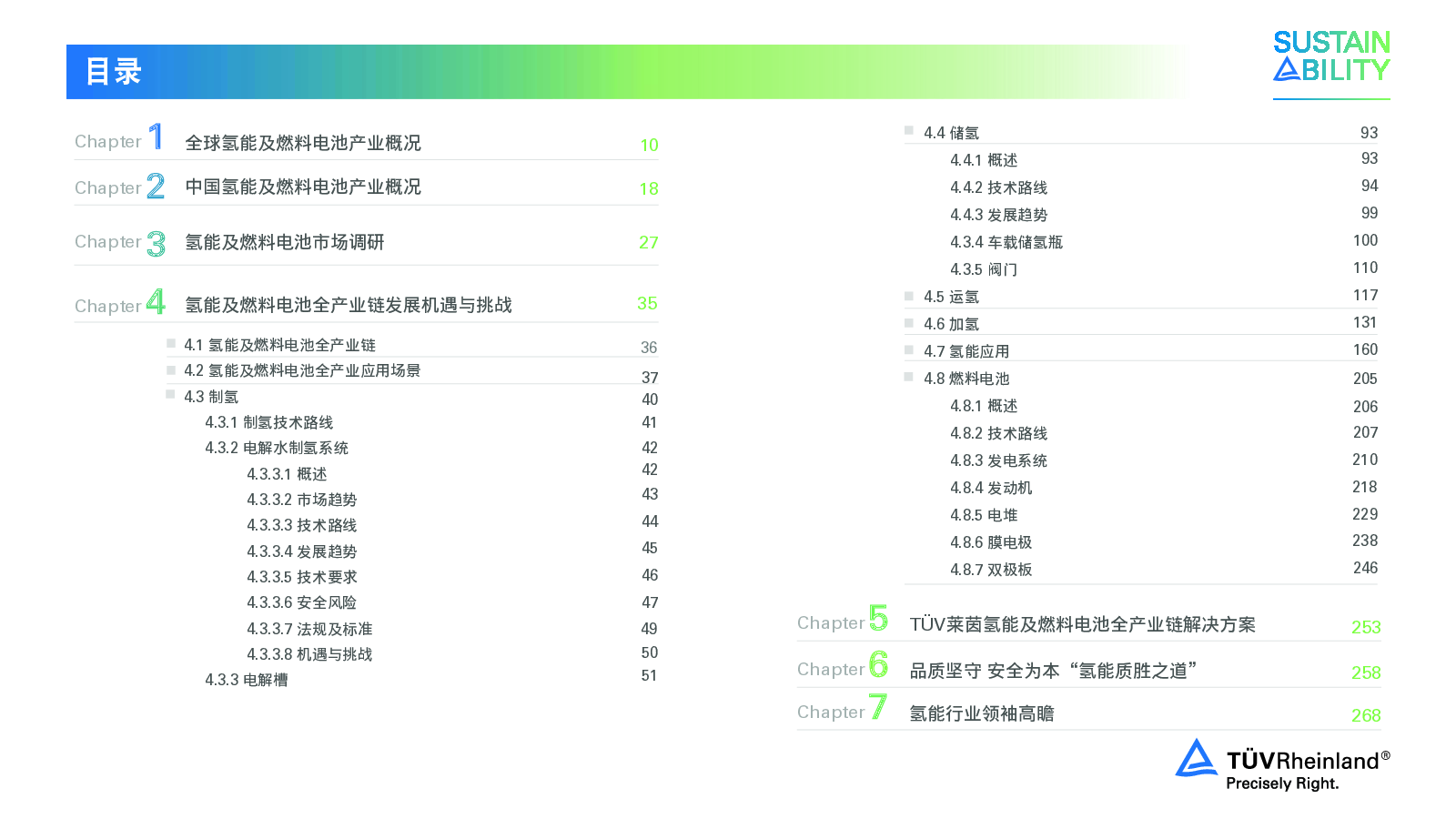Click page number 18 for Chapter 2
The image size is (1456, 819).
[649, 188]
